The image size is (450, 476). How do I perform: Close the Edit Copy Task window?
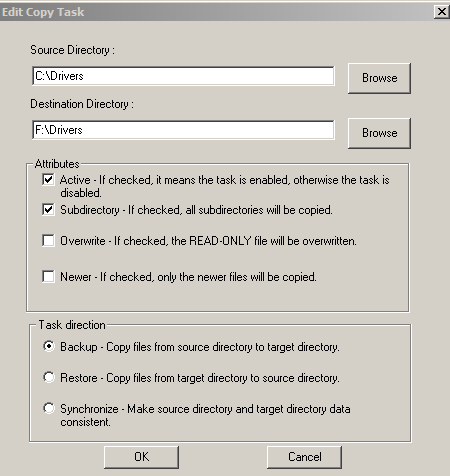pos(442,12)
